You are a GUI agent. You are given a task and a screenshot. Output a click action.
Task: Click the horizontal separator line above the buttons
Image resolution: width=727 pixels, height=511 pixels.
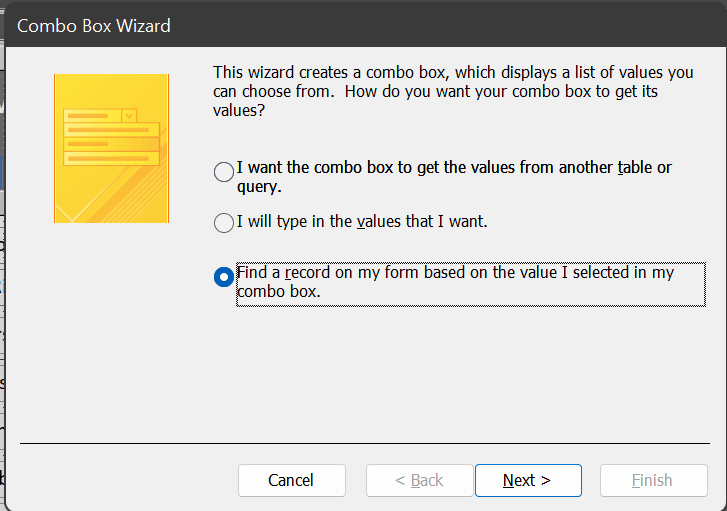(x=365, y=443)
